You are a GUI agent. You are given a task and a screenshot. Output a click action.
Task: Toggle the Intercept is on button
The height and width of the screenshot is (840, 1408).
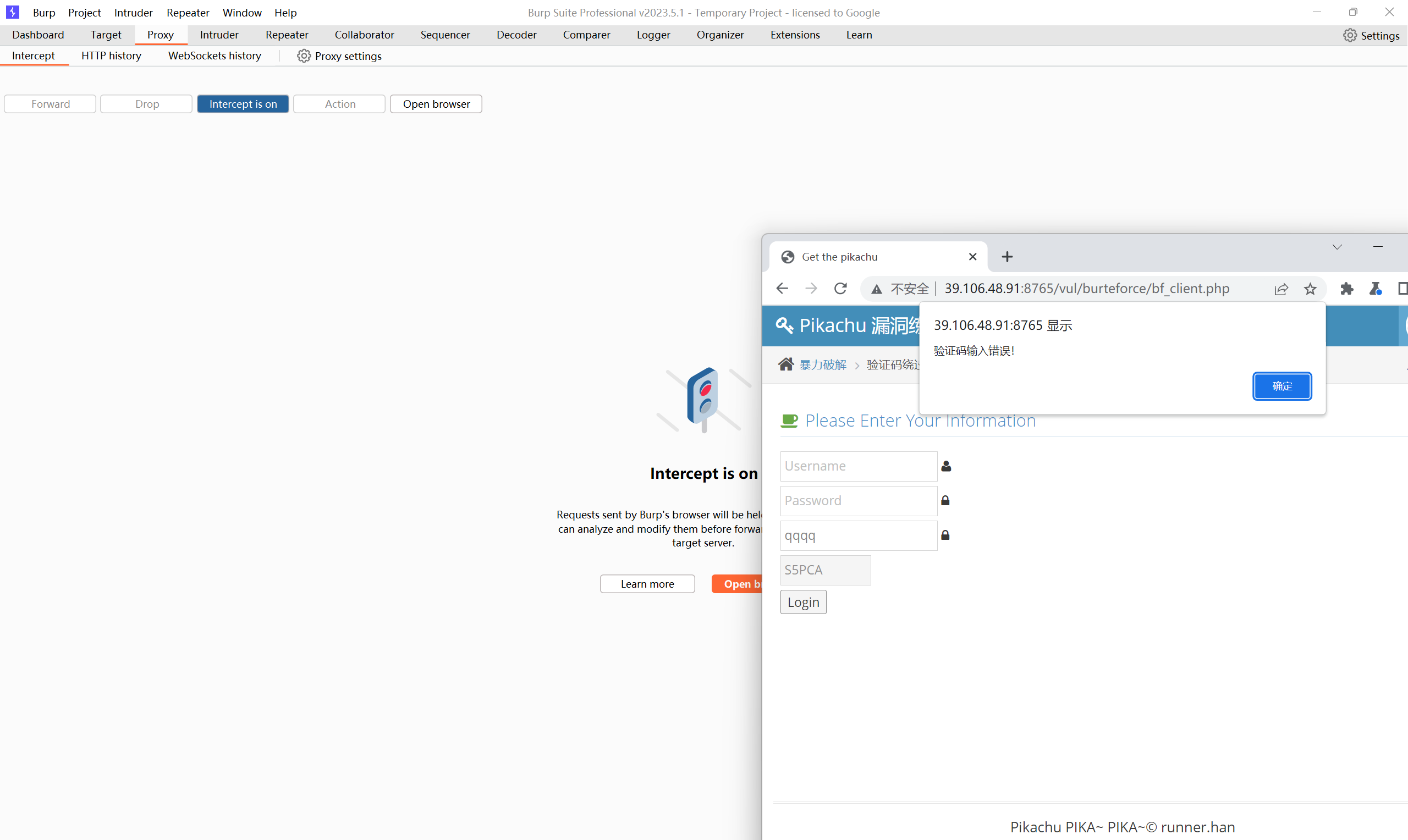(243, 104)
